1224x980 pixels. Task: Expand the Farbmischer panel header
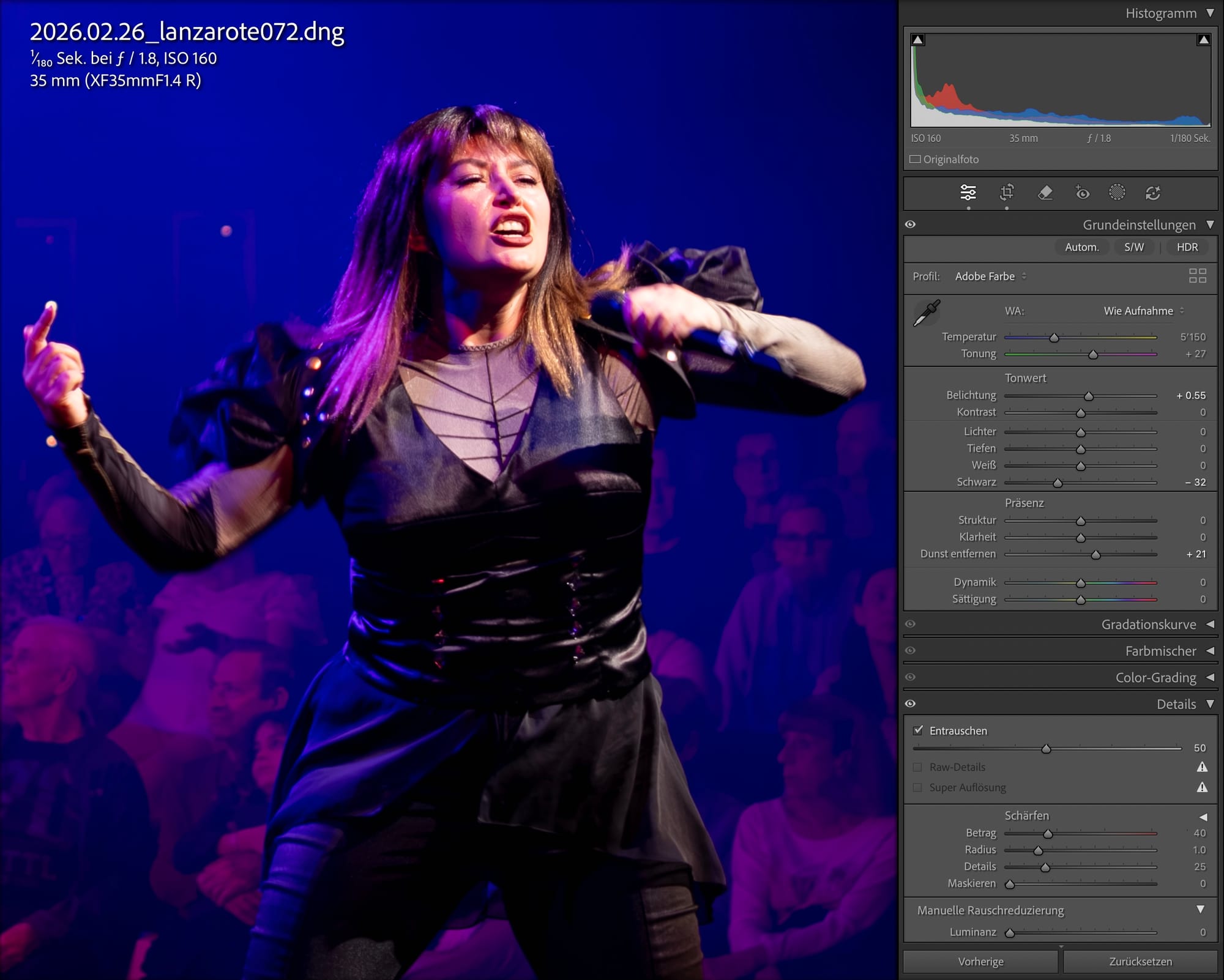[1160, 651]
